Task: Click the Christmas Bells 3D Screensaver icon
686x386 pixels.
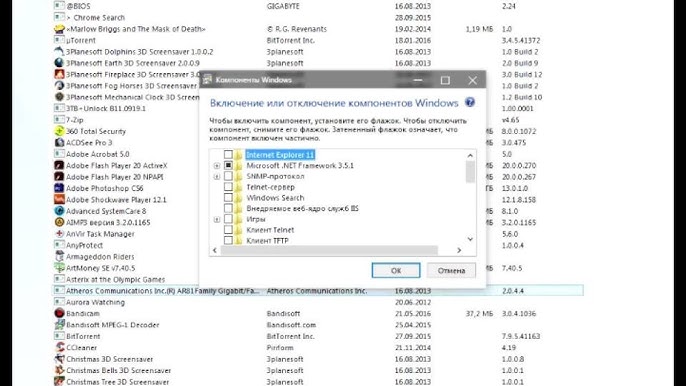Action: coord(59,370)
